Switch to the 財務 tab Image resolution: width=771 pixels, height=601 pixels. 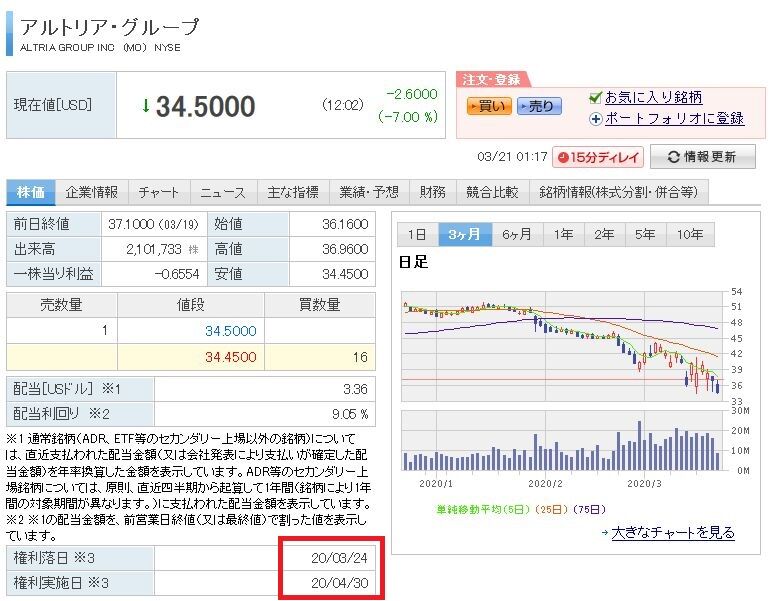tap(433, 192)
